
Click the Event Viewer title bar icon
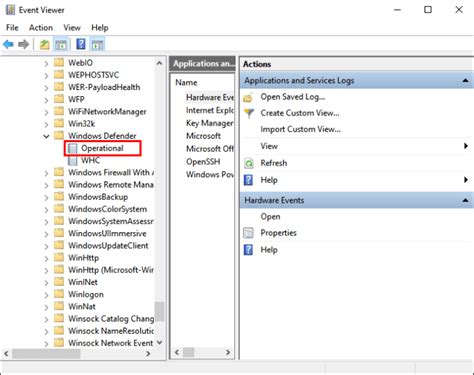click(x=10, y=10)
